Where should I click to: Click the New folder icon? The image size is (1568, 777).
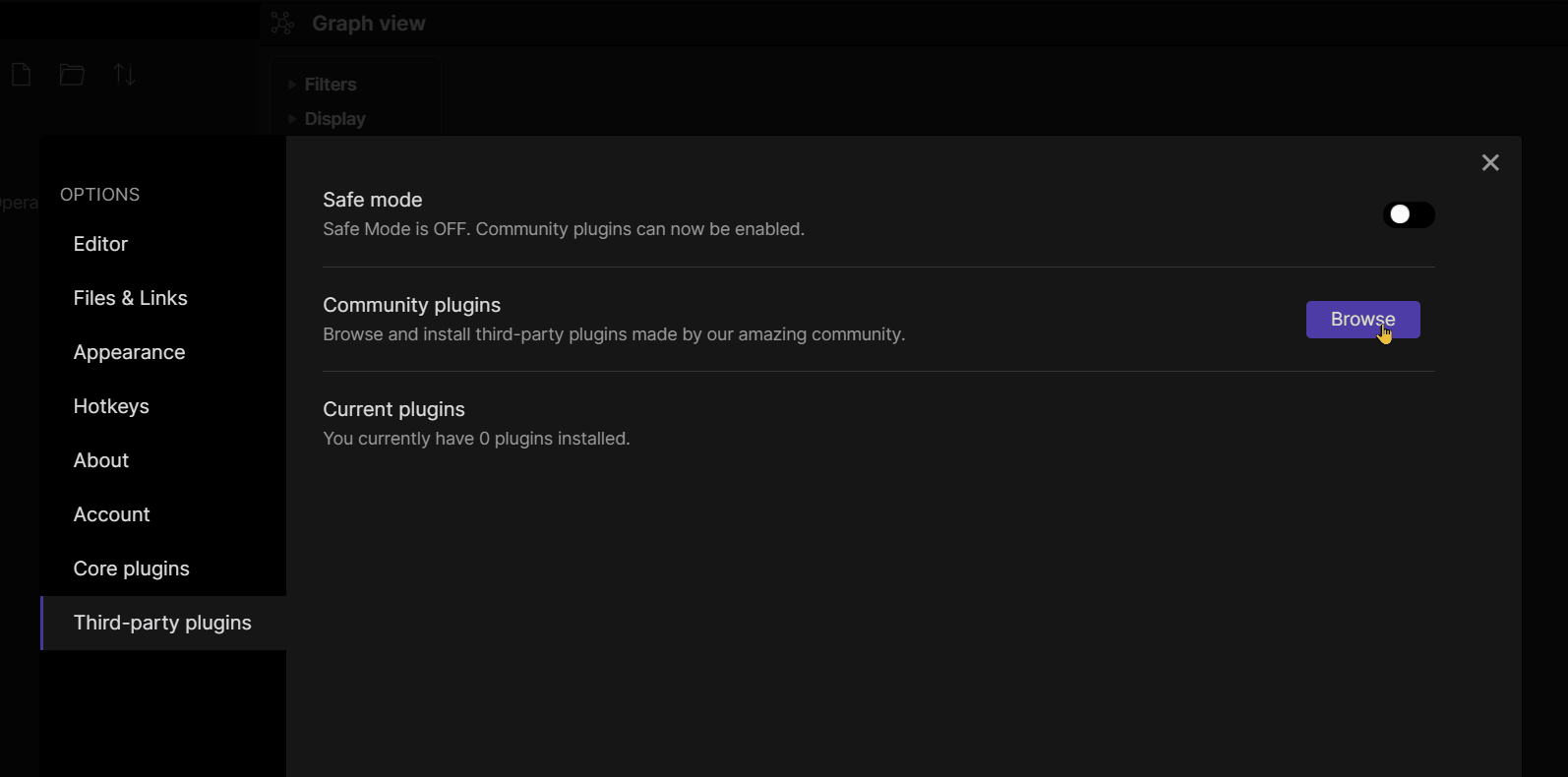(72, 75)
